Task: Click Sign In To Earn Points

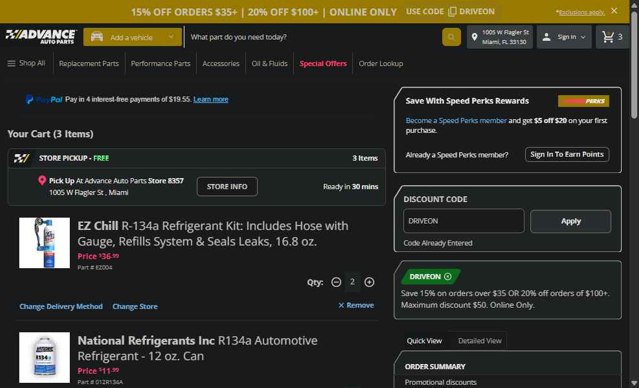Action: coord(567,154)
